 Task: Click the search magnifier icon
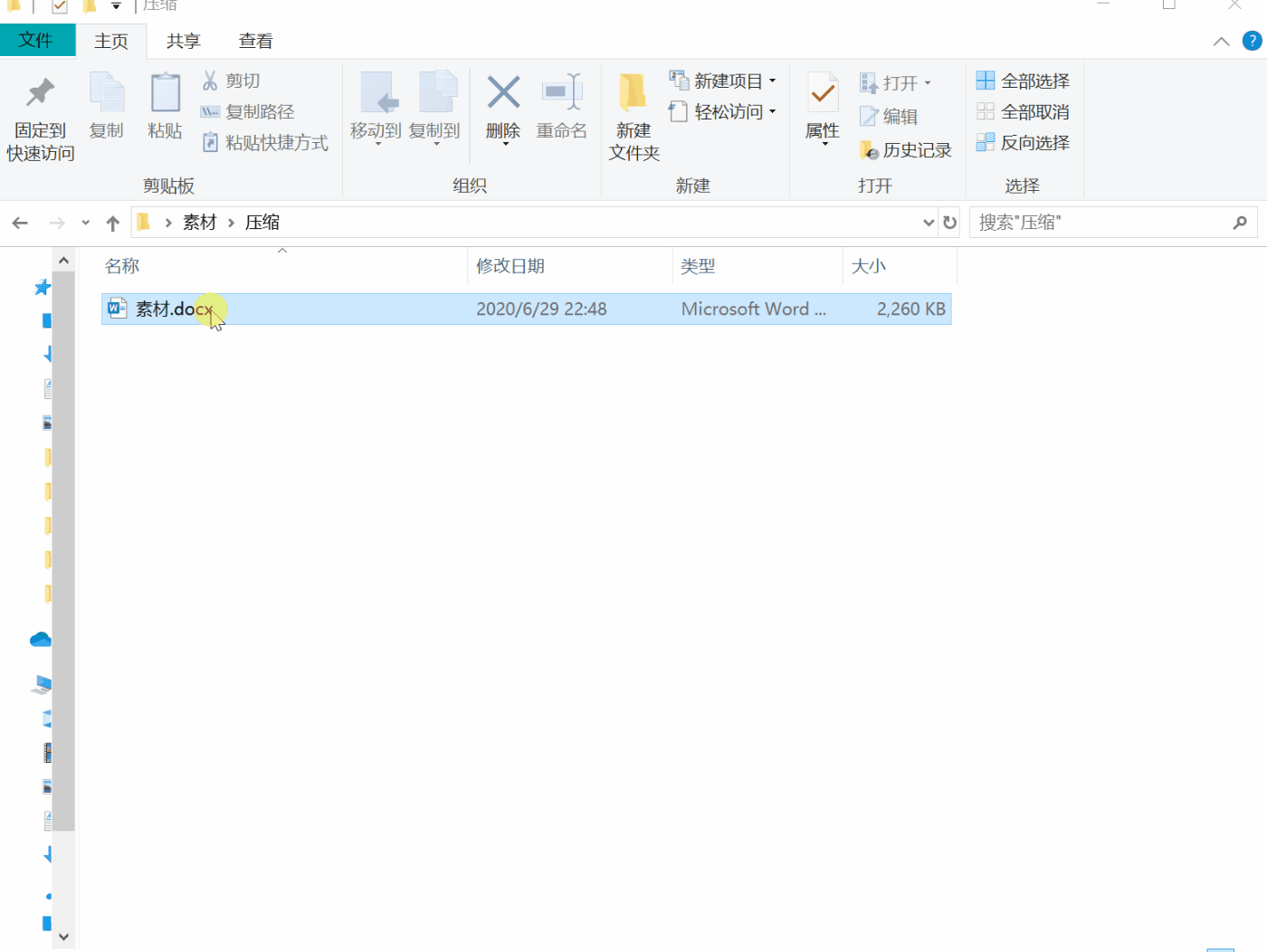(1240, 223)
